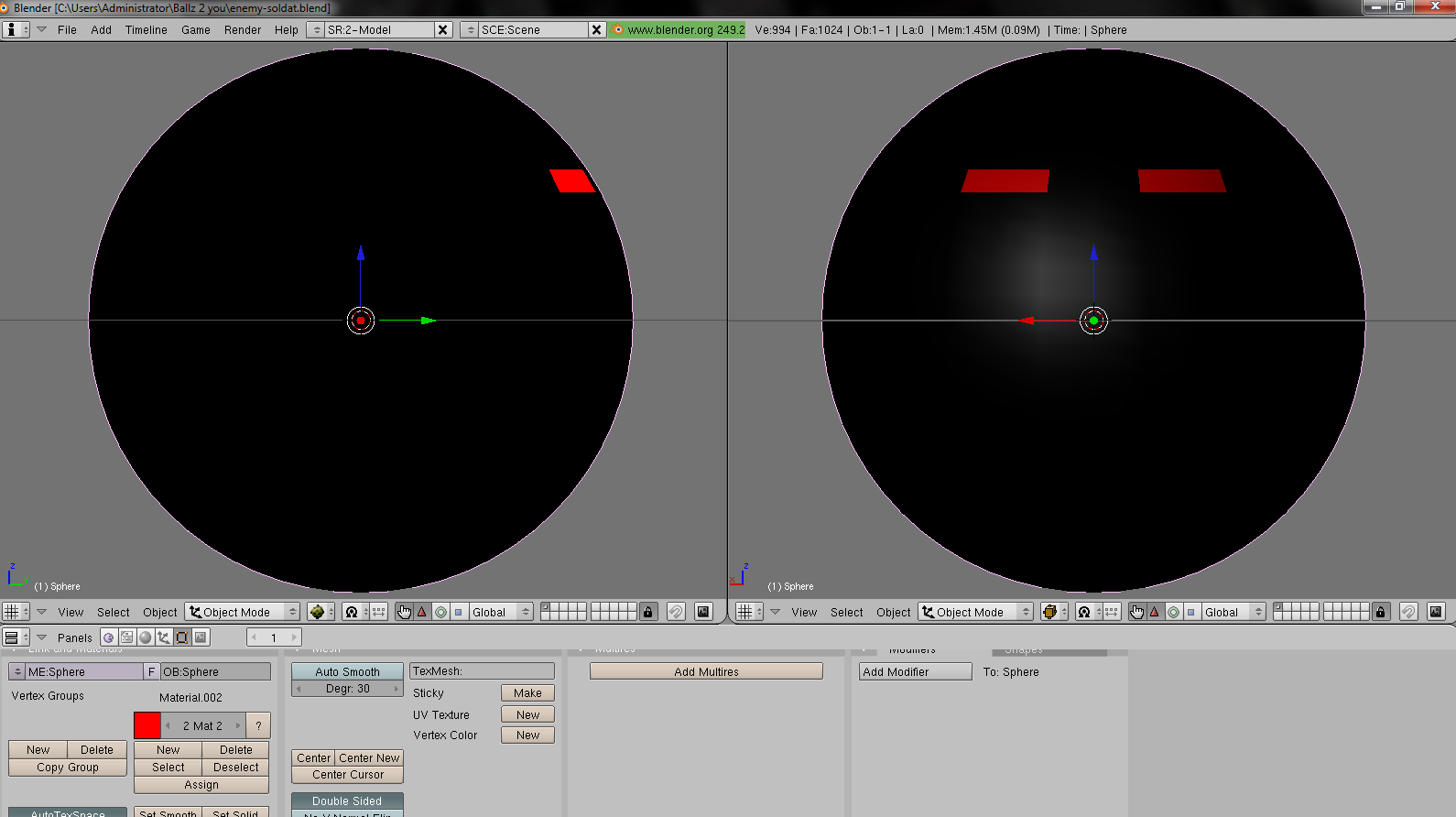The height and width of the screenshot is (817, 1456).
Task: Open right viewport draw type selector
Action: click(1054, 612)
